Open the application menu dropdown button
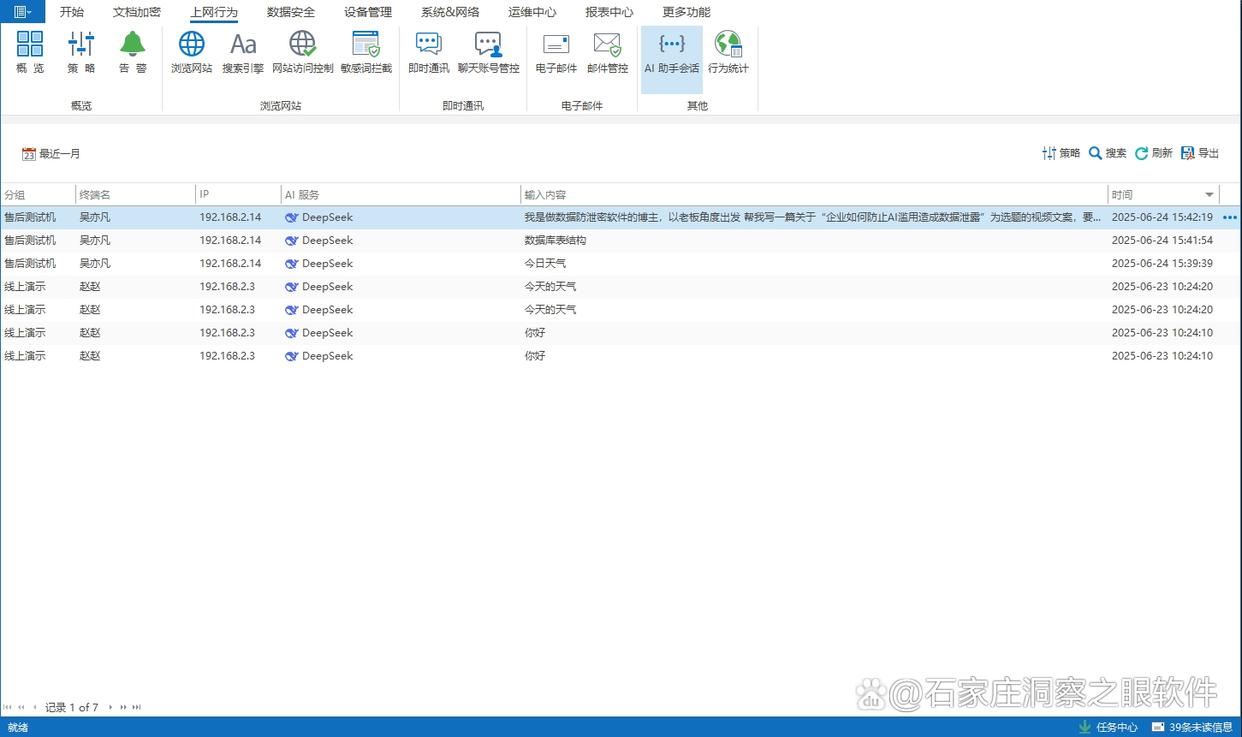 (x=22, y=12)
